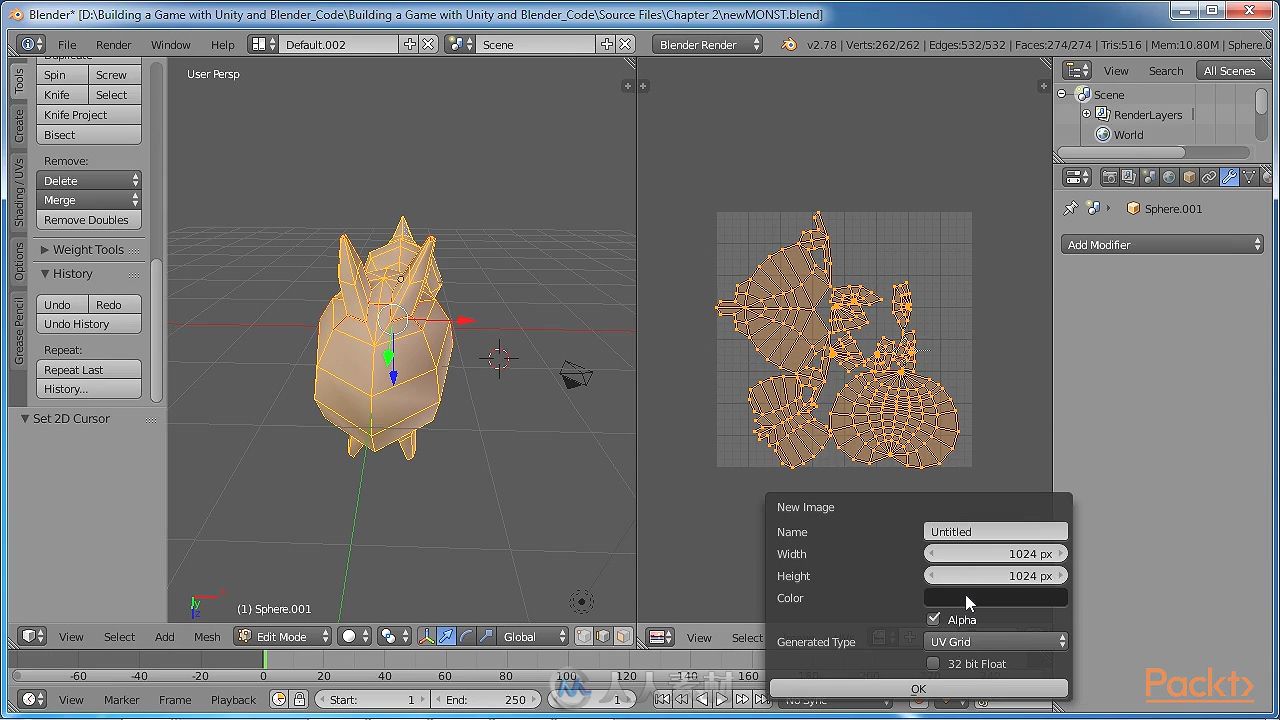The width and height of the screenshot is (1280, 720).
Task: Enable the 32 bit Float checkbox
Action: point(934,663)
